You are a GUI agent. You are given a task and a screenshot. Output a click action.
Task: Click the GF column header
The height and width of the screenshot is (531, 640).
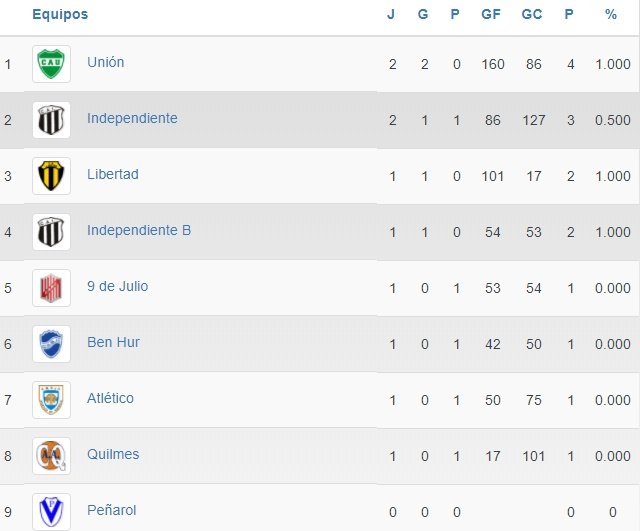[x=491, y=14]
